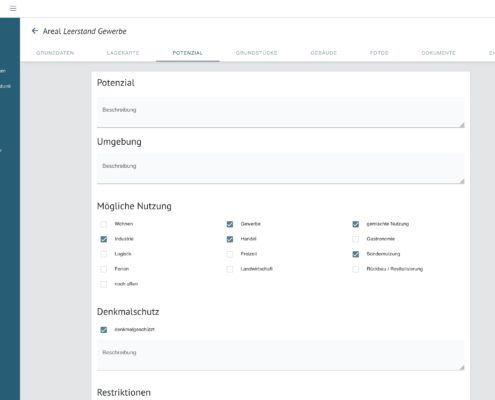Enable the Rückbau / Revitalisierung option
Viewport: 495px width, 400px height.
coord(356,269)
